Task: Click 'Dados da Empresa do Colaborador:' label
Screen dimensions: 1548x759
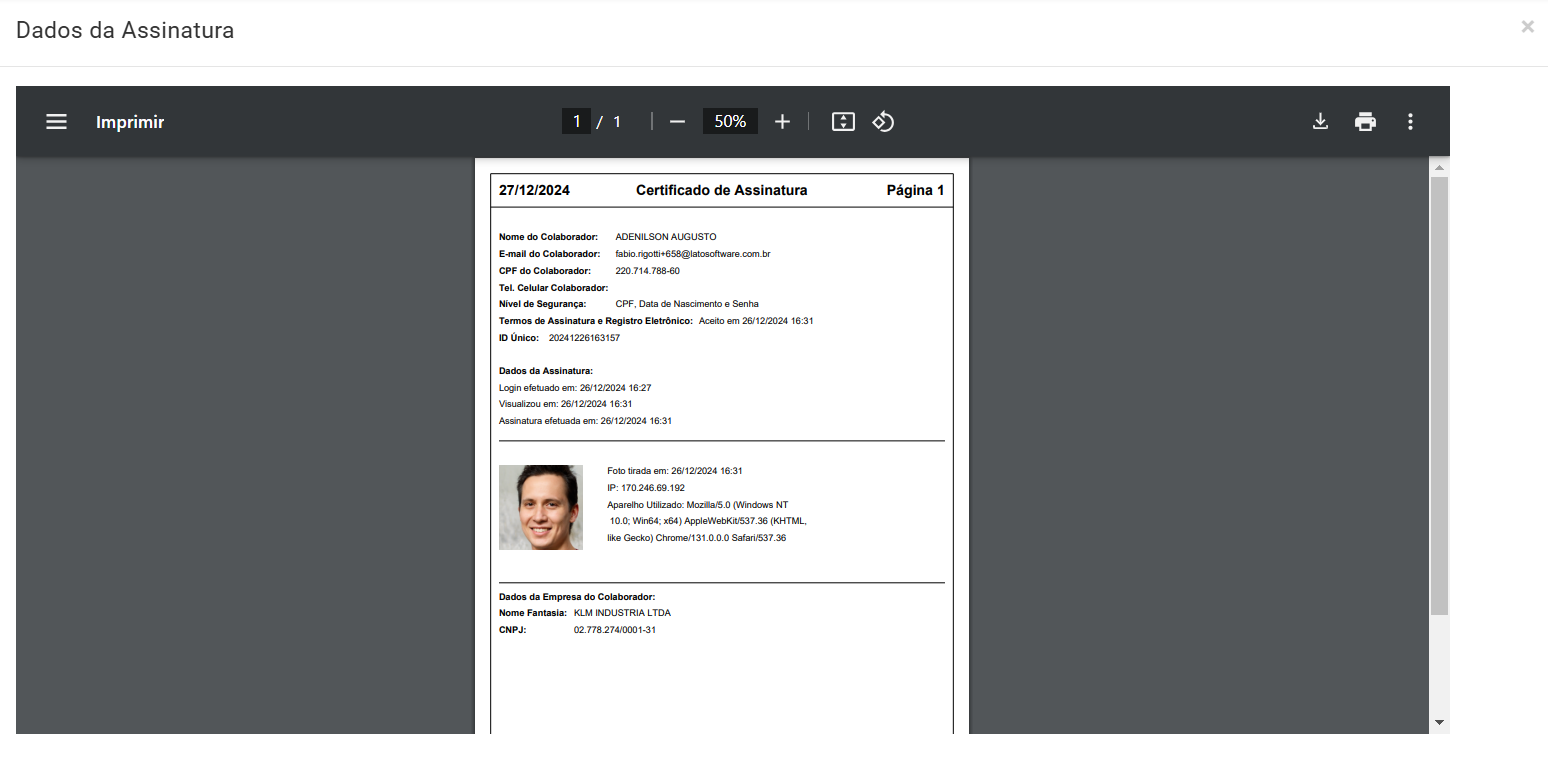Action: point(577,597)
